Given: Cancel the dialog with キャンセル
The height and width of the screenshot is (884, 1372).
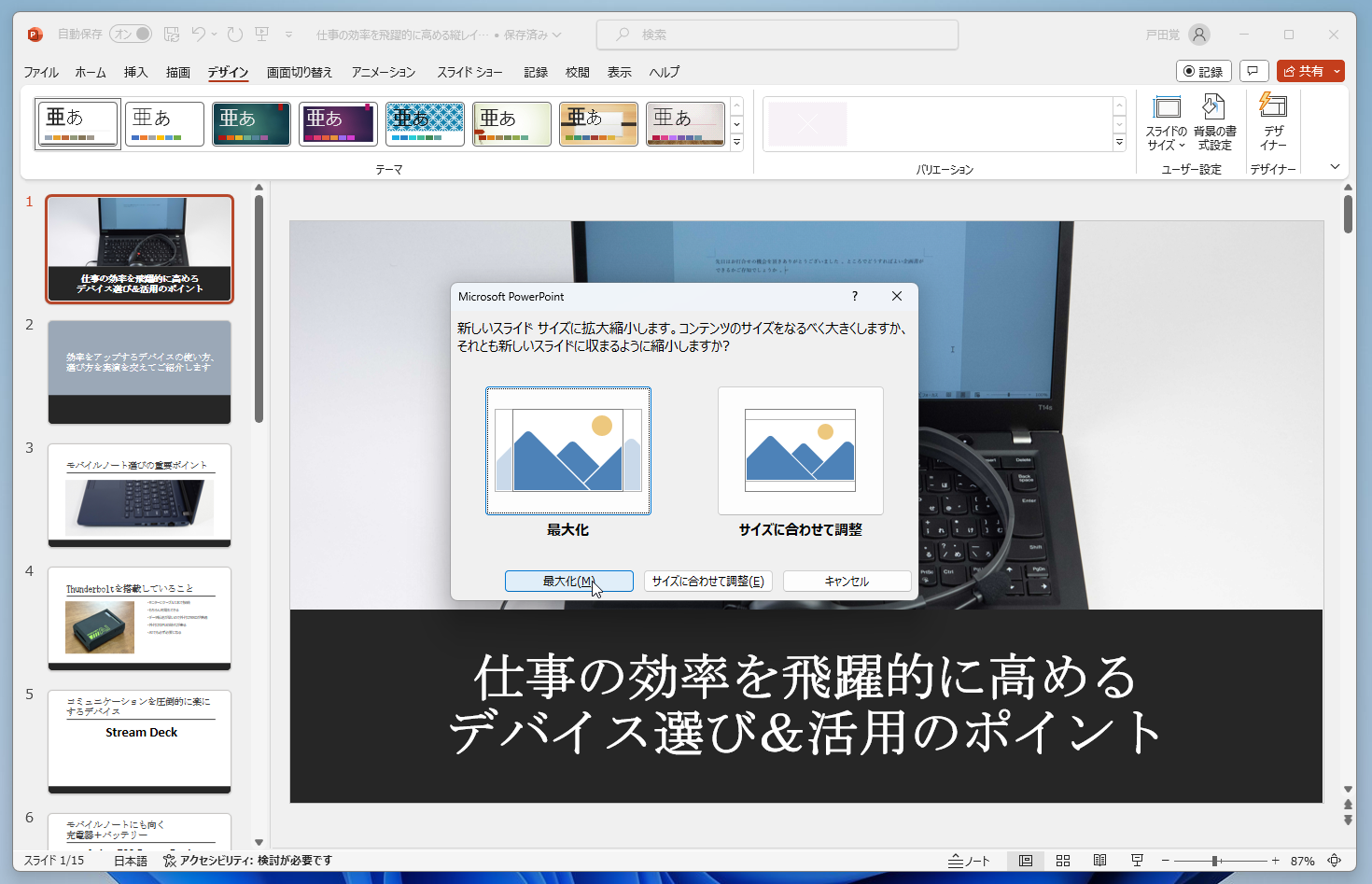Looking at the screenshot, I should (x=847, y=581).
